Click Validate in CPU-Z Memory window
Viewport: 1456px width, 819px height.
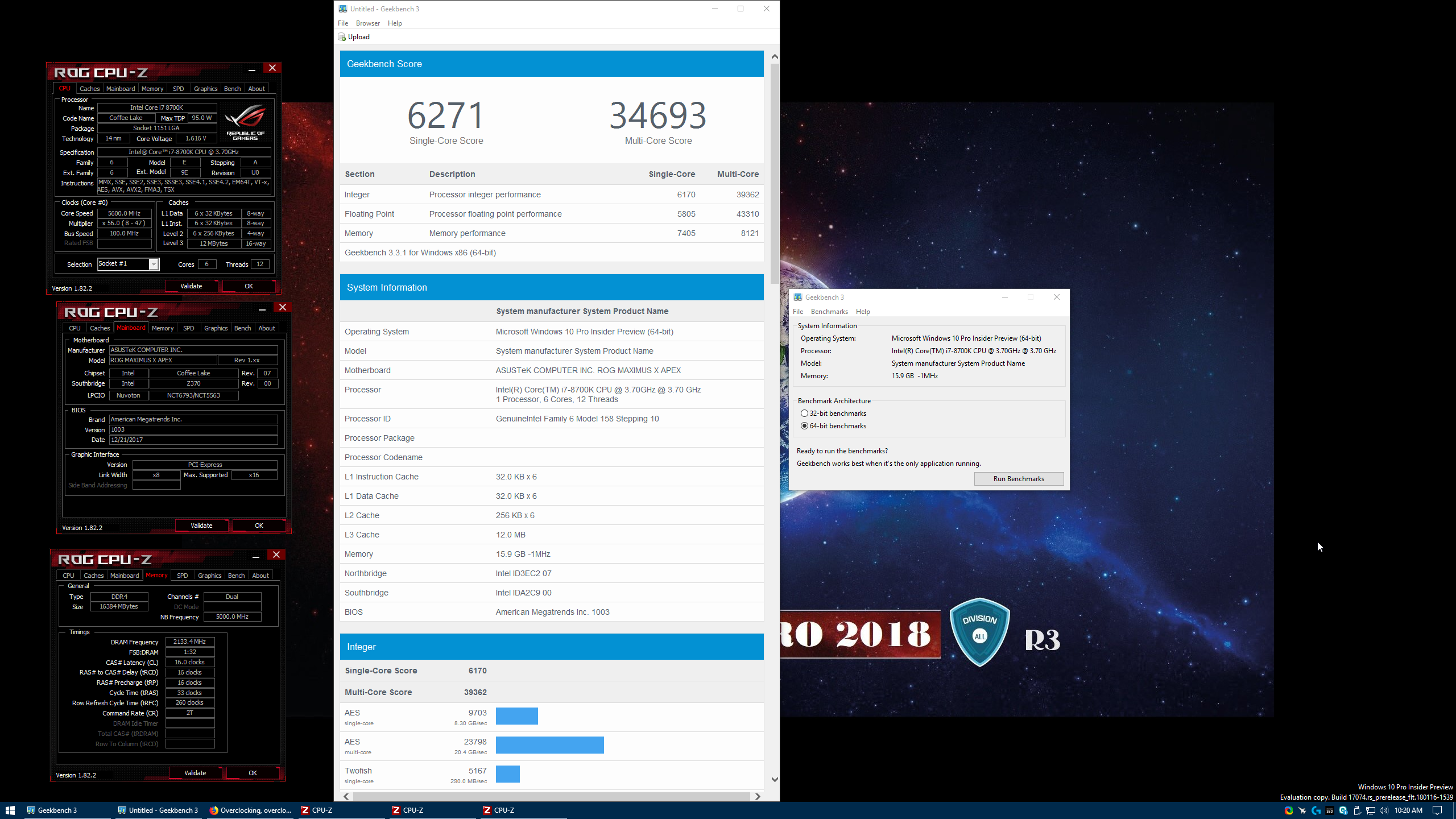coord(195,773)
